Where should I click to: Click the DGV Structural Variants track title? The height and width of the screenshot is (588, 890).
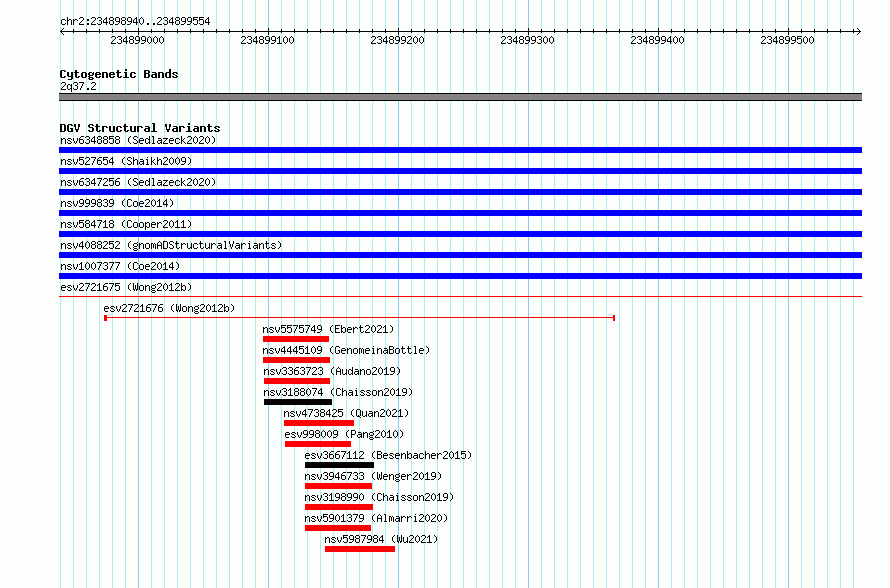coord(140,128)
